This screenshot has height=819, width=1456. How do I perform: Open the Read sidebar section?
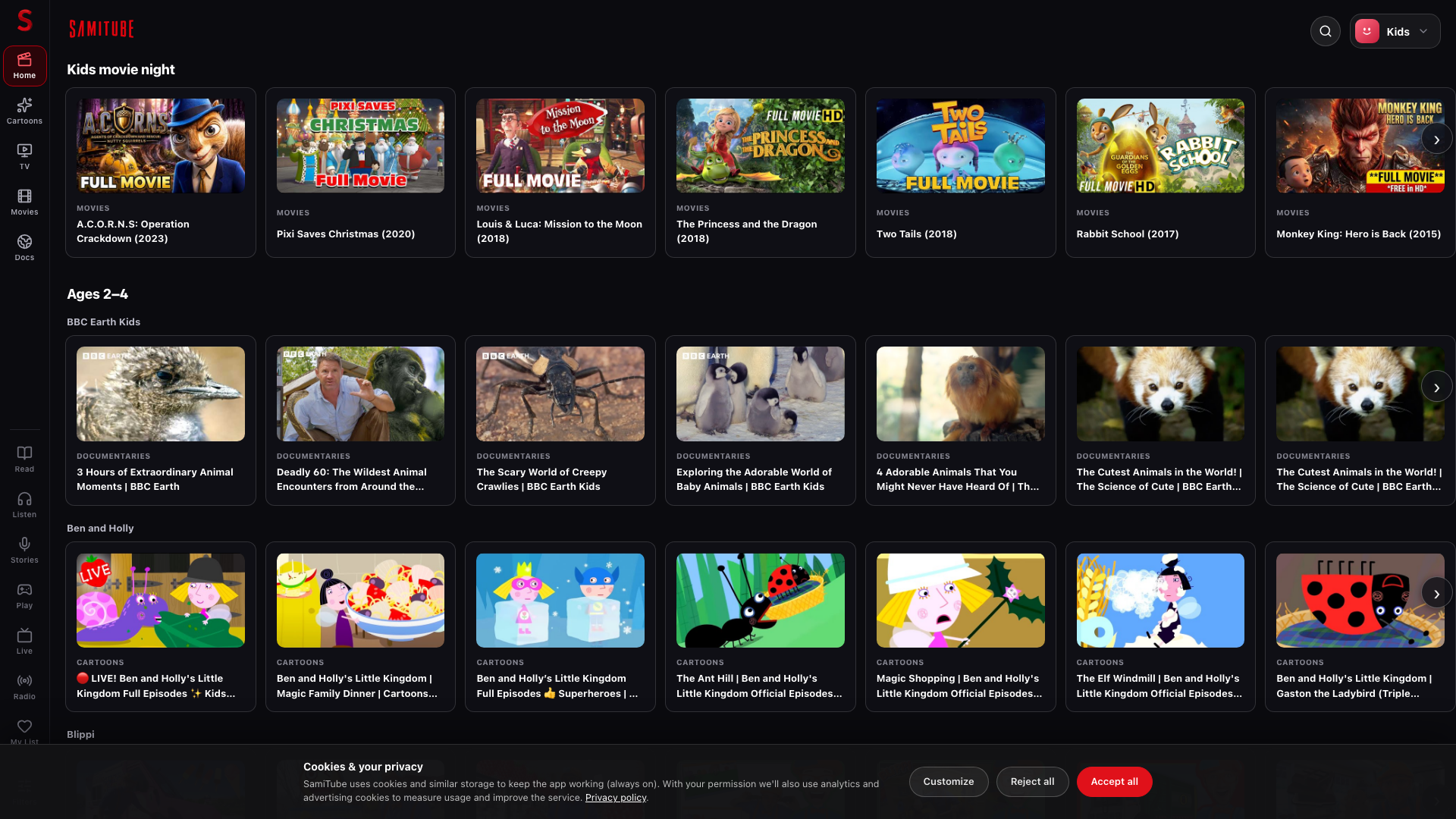(24, 460)
